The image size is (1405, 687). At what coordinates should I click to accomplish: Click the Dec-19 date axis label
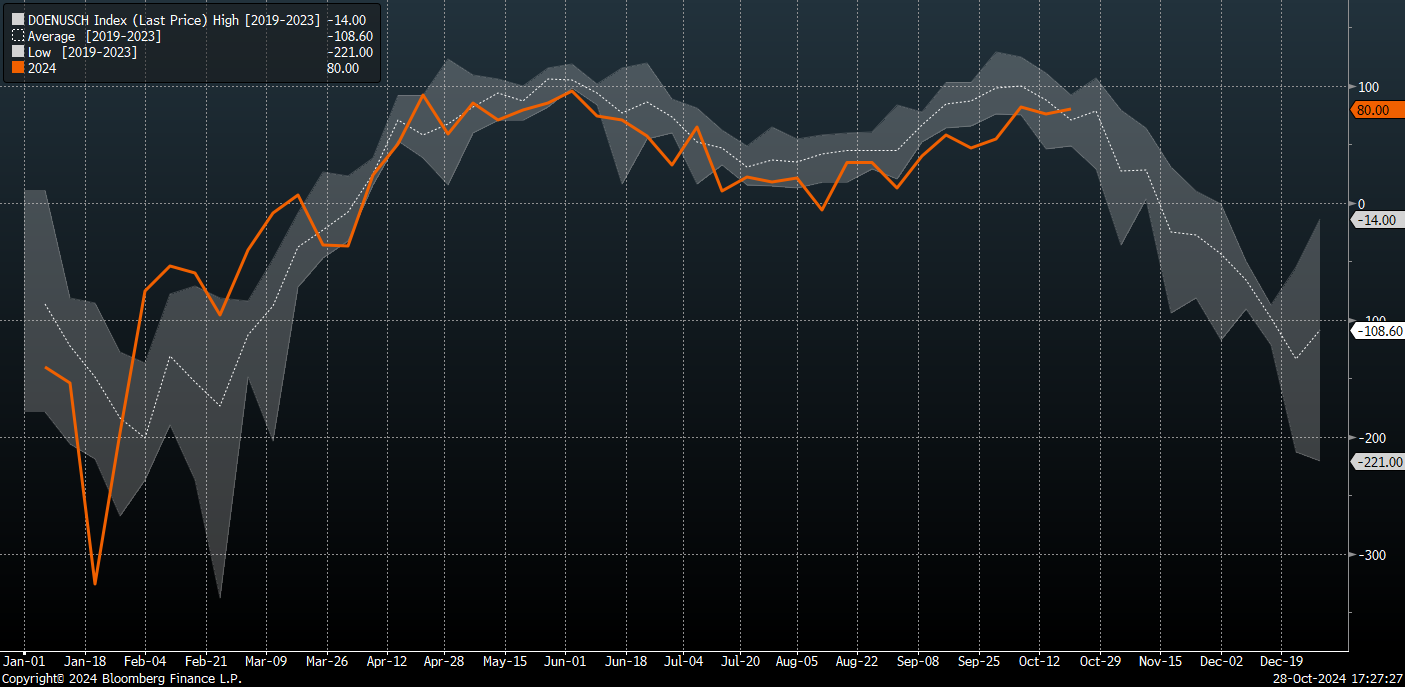[x=1281, y=662]
